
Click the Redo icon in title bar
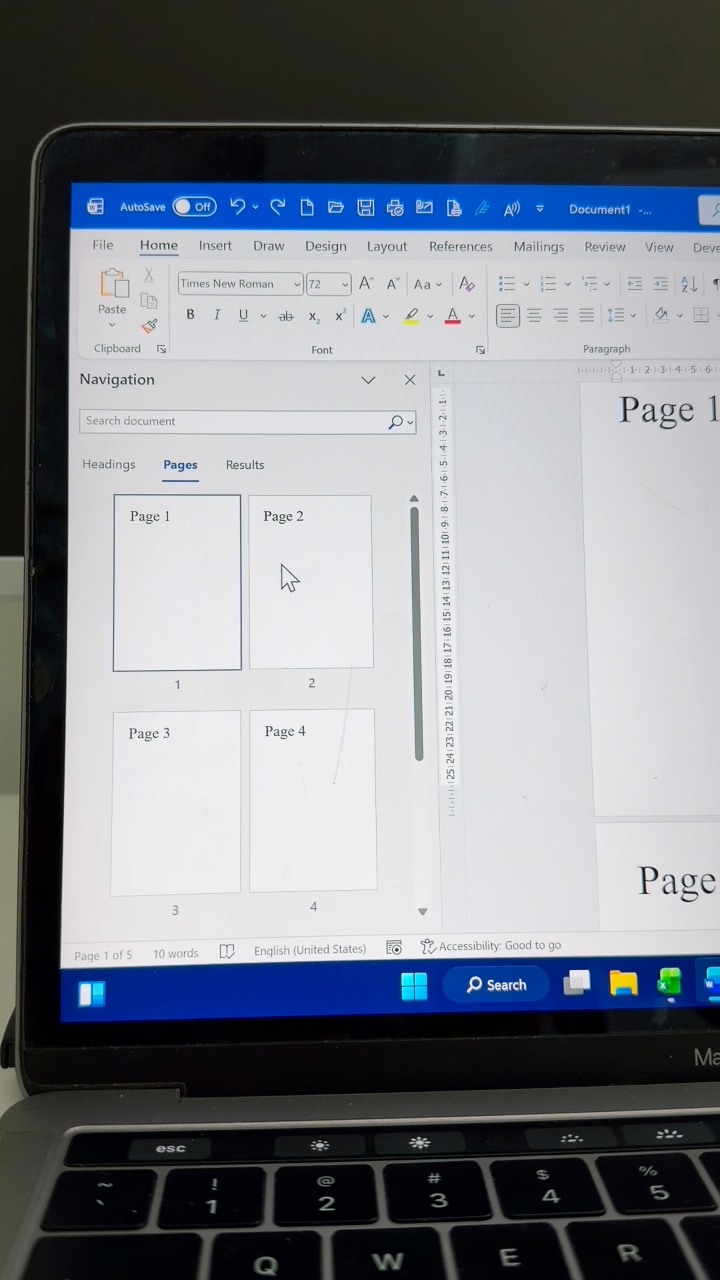click(x=278, y=207)
